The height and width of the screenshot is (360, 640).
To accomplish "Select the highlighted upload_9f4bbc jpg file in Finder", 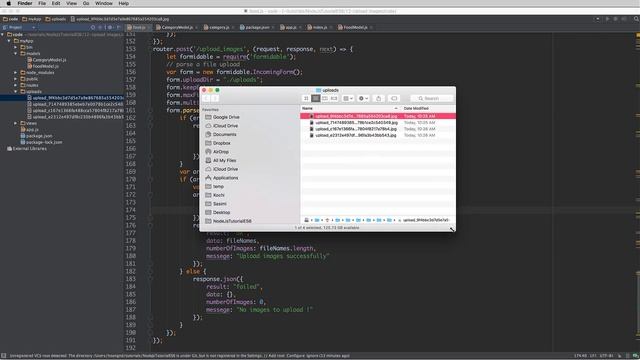I will 378,116.
